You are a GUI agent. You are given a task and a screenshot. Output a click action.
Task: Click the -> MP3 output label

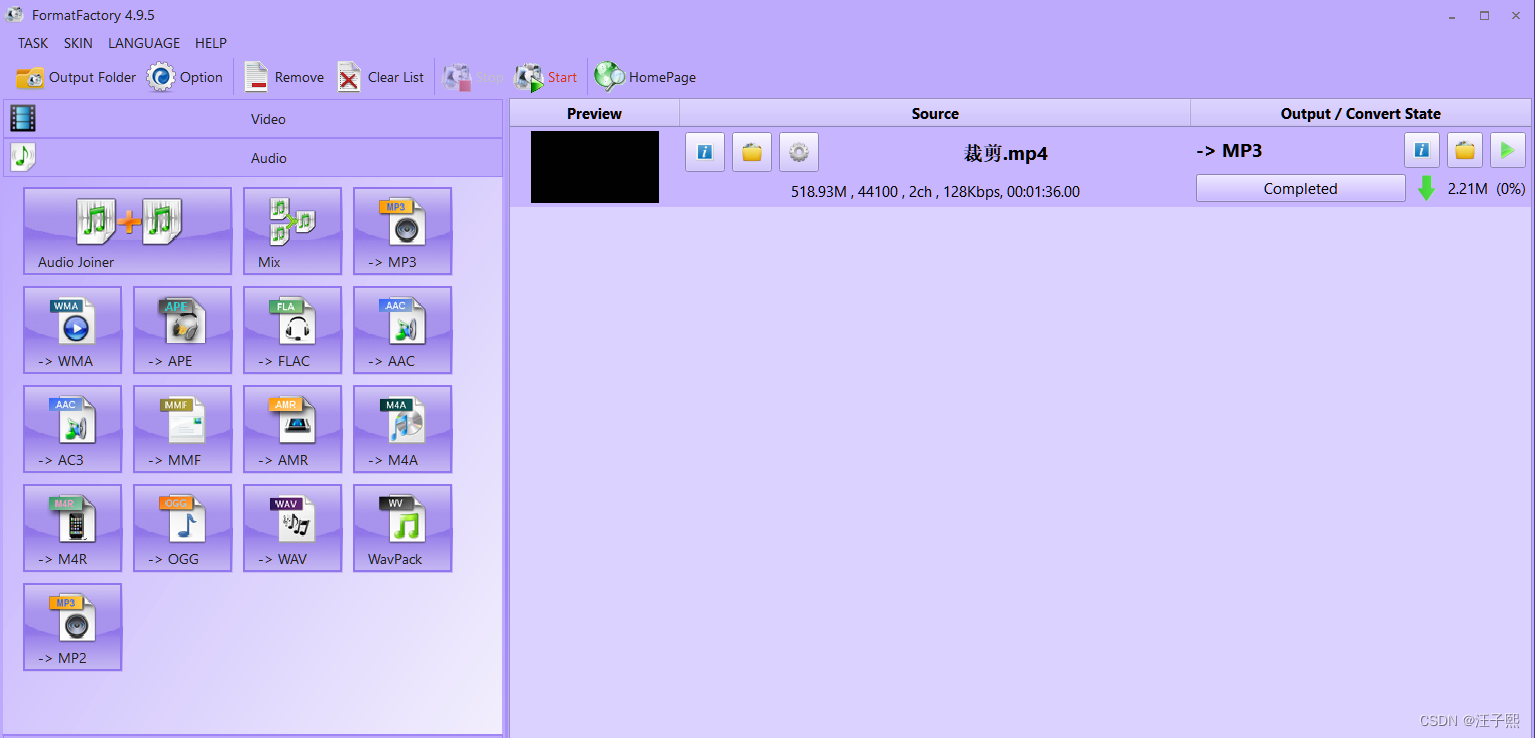click(x=1229, y=151)
